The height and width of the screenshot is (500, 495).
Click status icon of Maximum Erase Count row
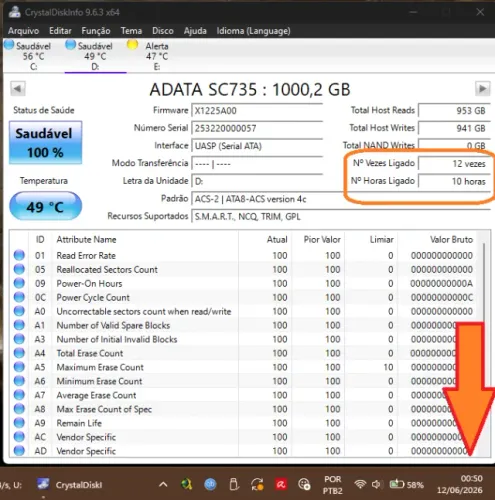19,367
